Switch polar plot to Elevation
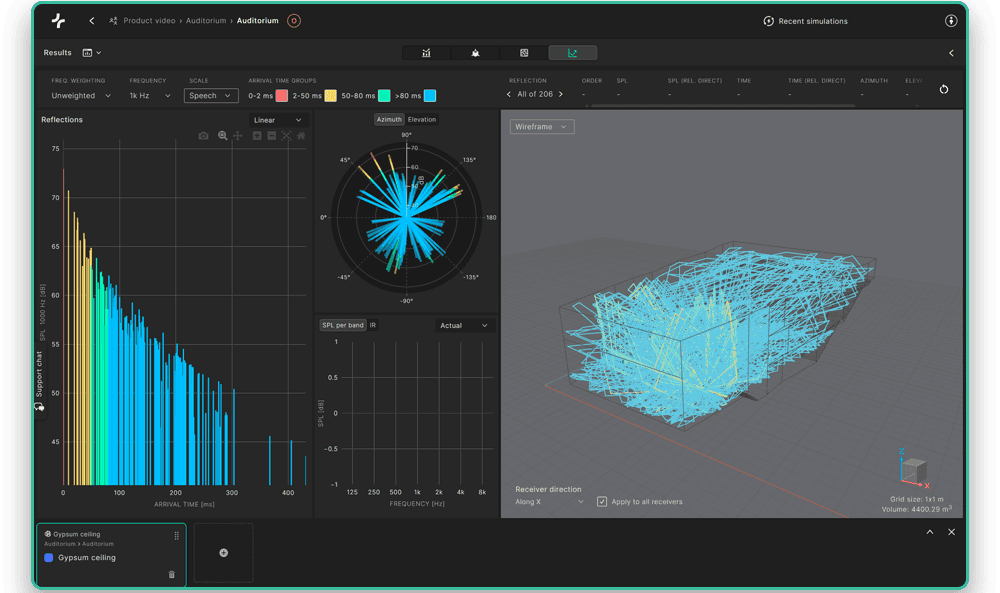 pyautogui.click(x=422, y=120)
